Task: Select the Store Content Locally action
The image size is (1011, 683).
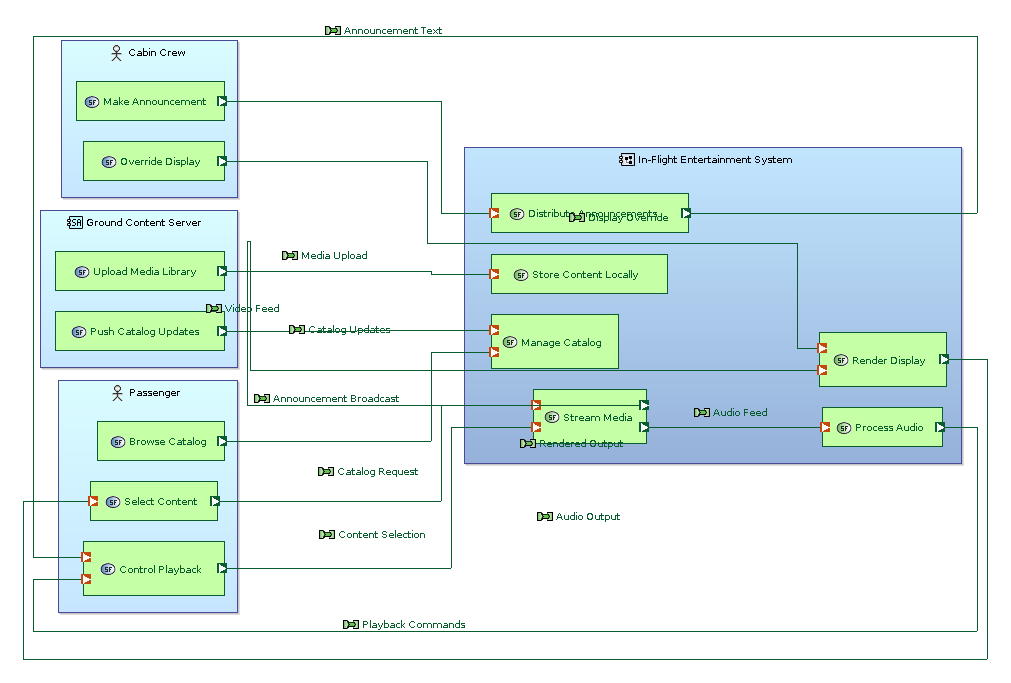Action: click(578, 273)
